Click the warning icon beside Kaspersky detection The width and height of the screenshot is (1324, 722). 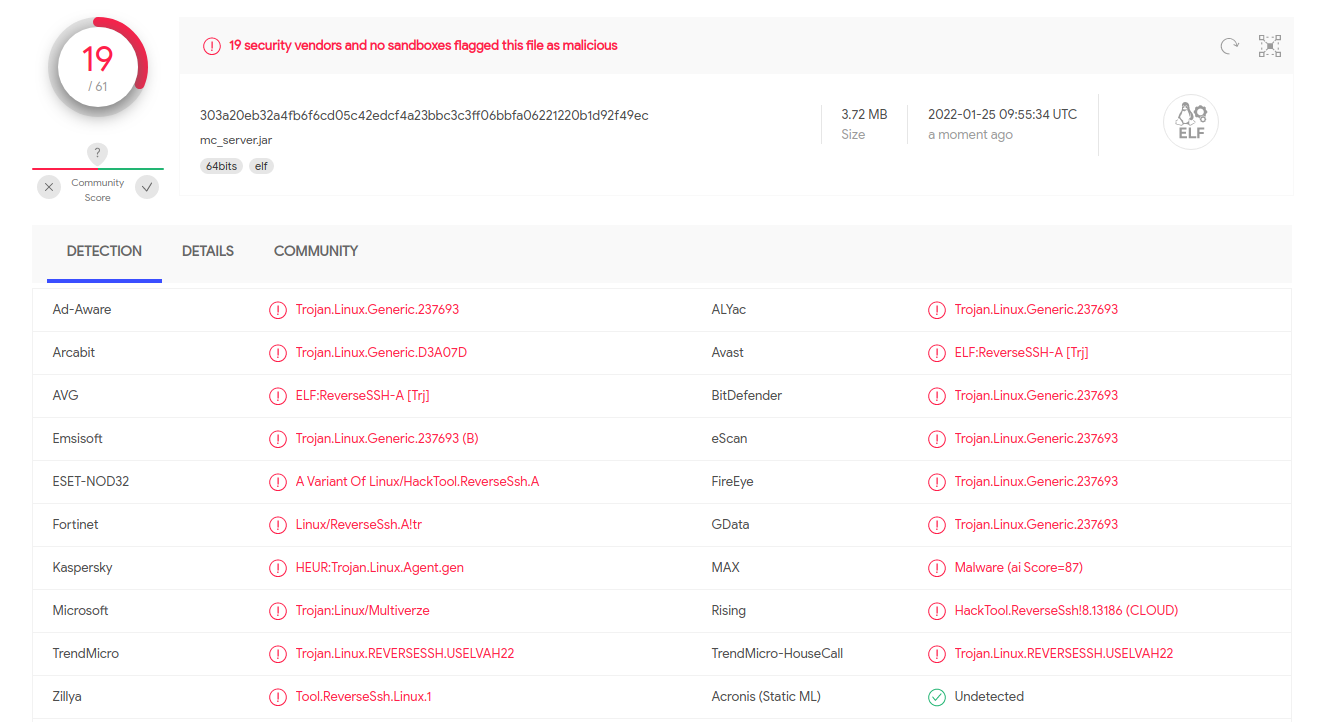[278, 568]
